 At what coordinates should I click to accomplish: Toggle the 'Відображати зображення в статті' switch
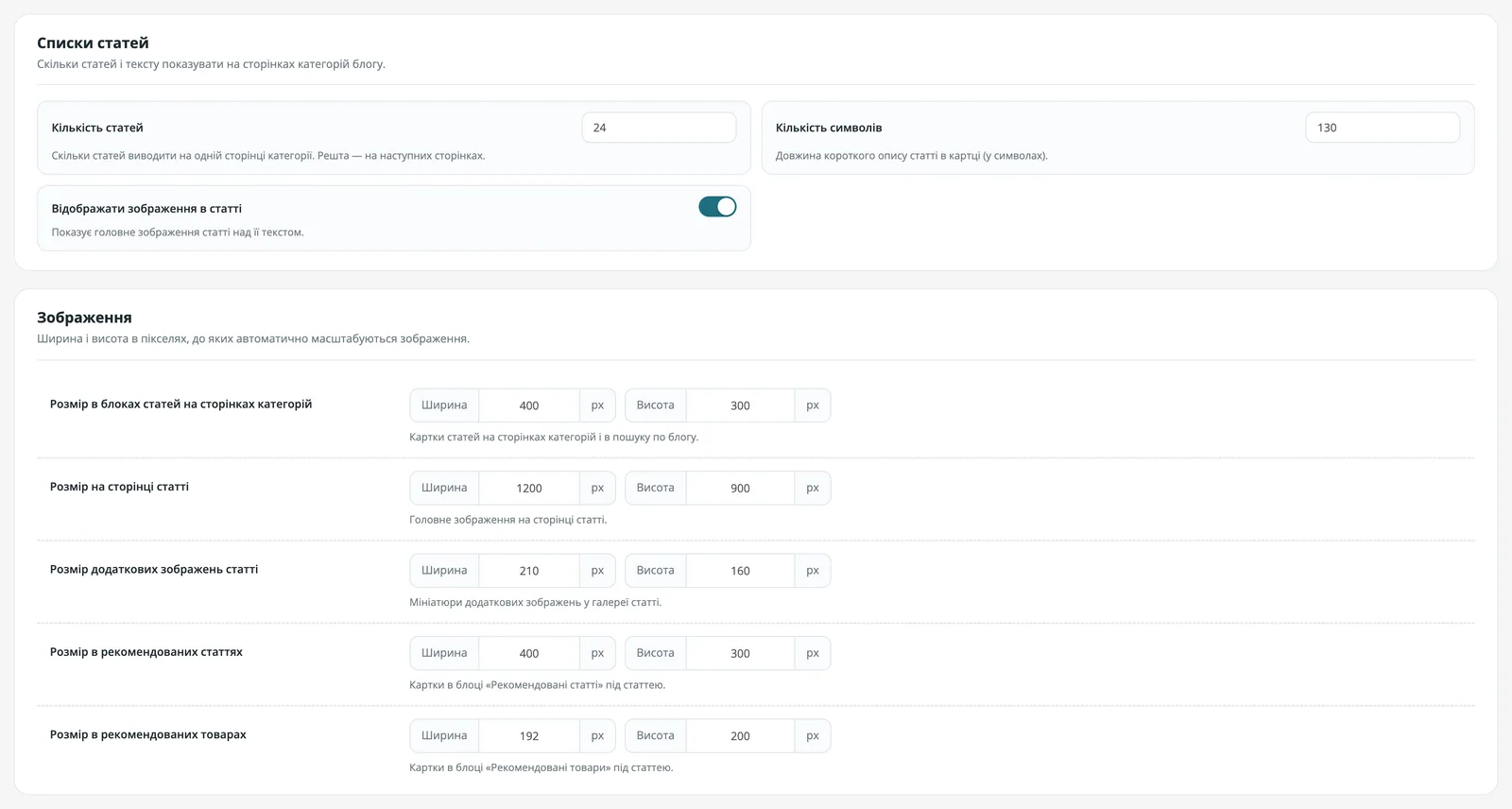pos(717,207)
